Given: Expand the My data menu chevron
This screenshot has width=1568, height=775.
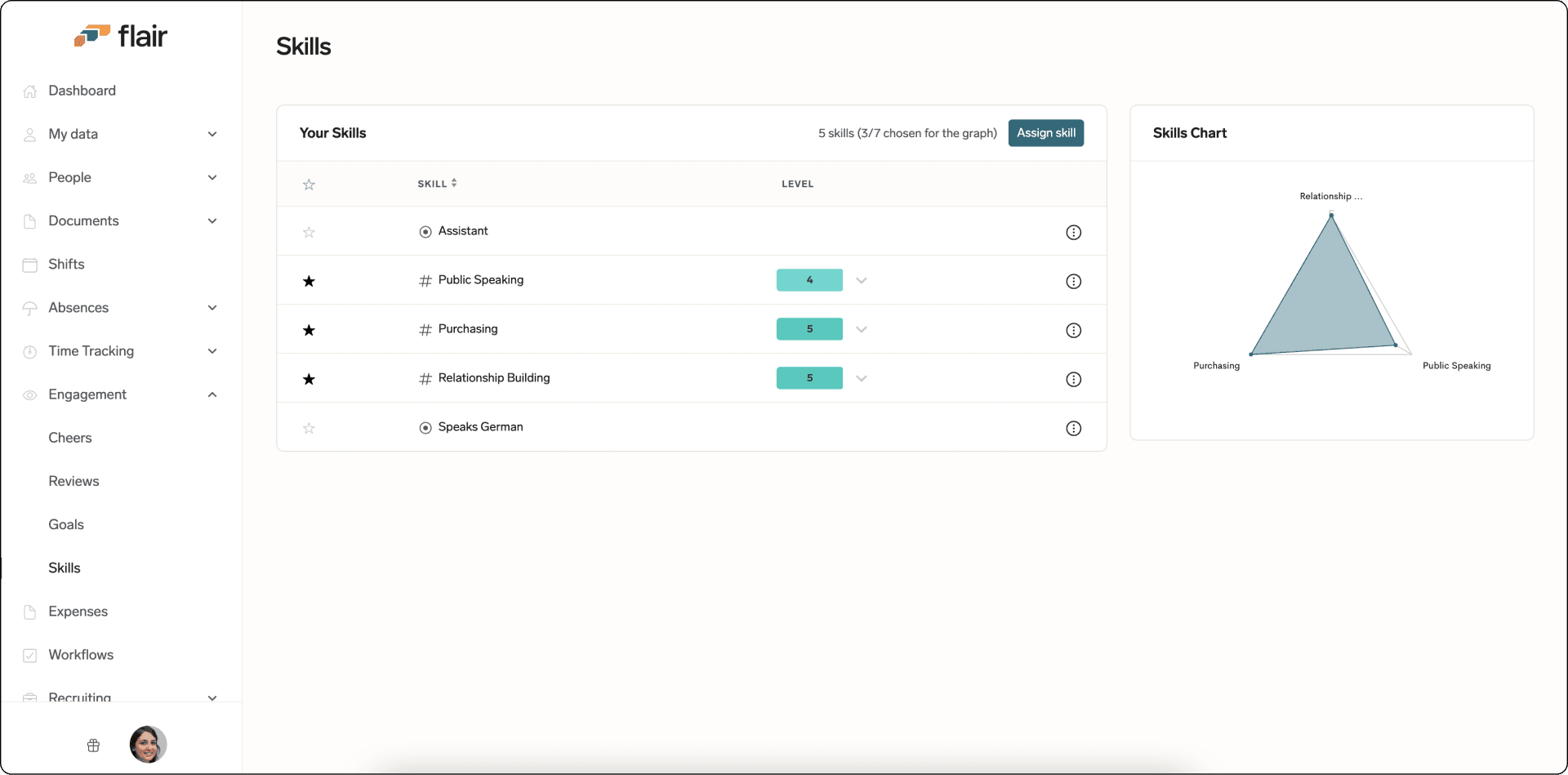Looking at the screenshot, I should [212, 134].
